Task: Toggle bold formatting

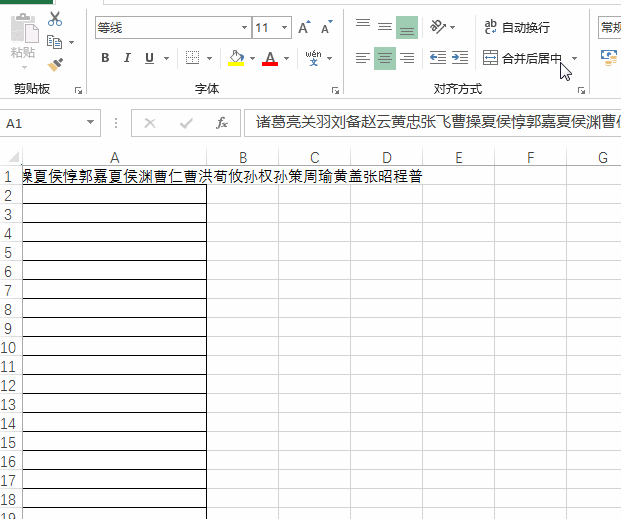Action: 105,58
